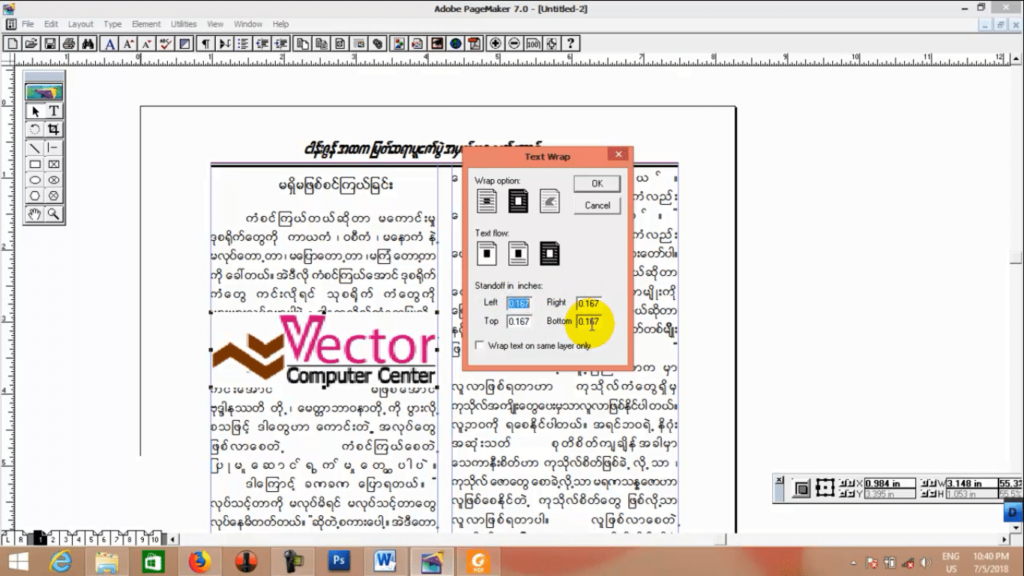Click the Open folder toolbar icon
This screenshot has height=576, width=1024.
coord(31,44)
